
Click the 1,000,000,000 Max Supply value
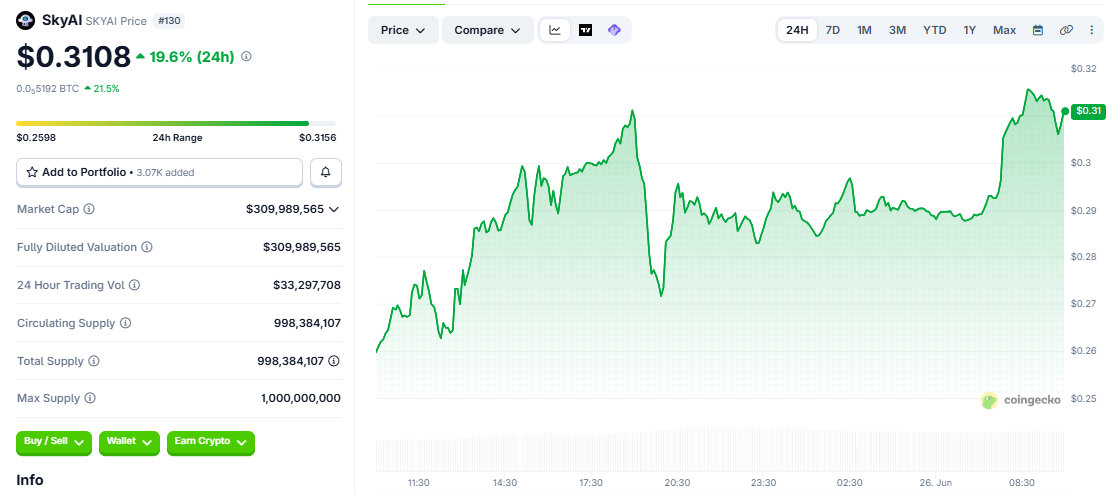pyautogui.click(x=301, y=398)
